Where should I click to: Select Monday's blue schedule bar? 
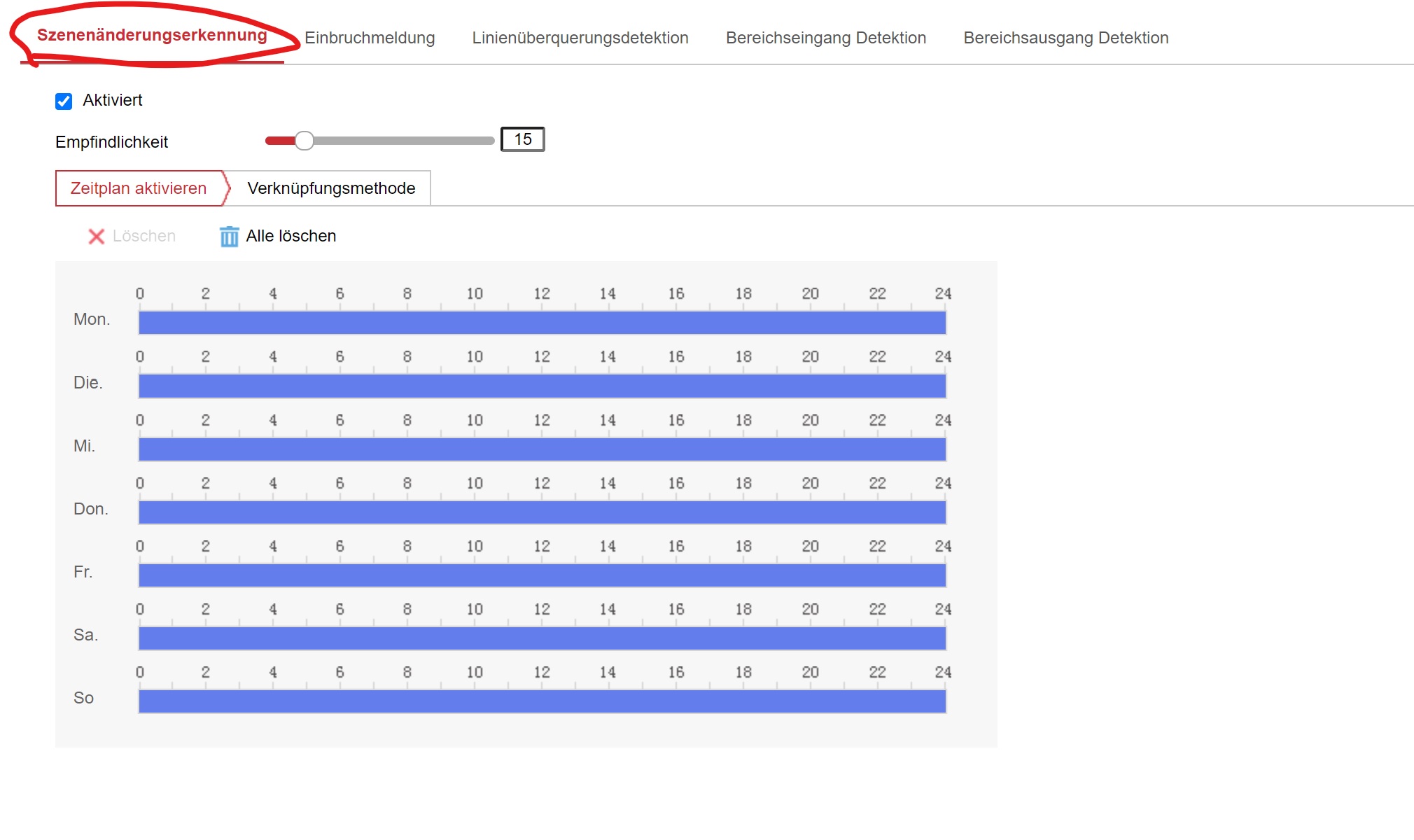pos(542,323)
